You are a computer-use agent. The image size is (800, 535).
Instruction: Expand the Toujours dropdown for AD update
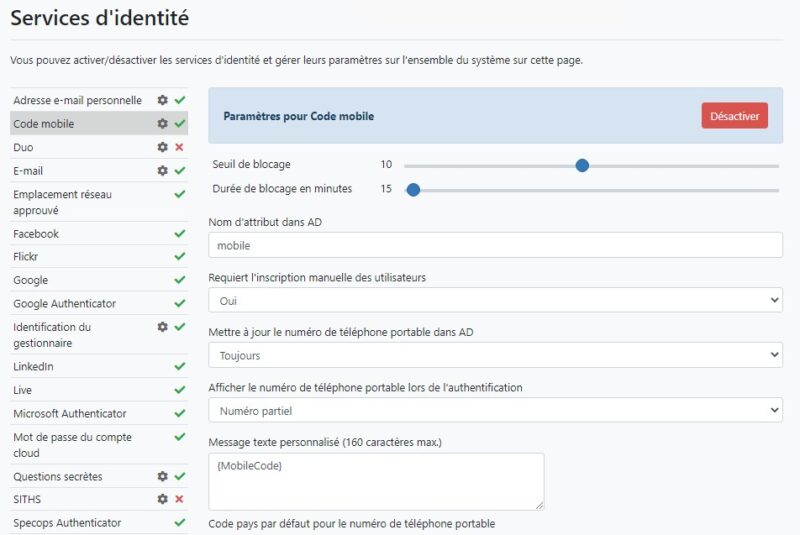(x=495, y=355)
